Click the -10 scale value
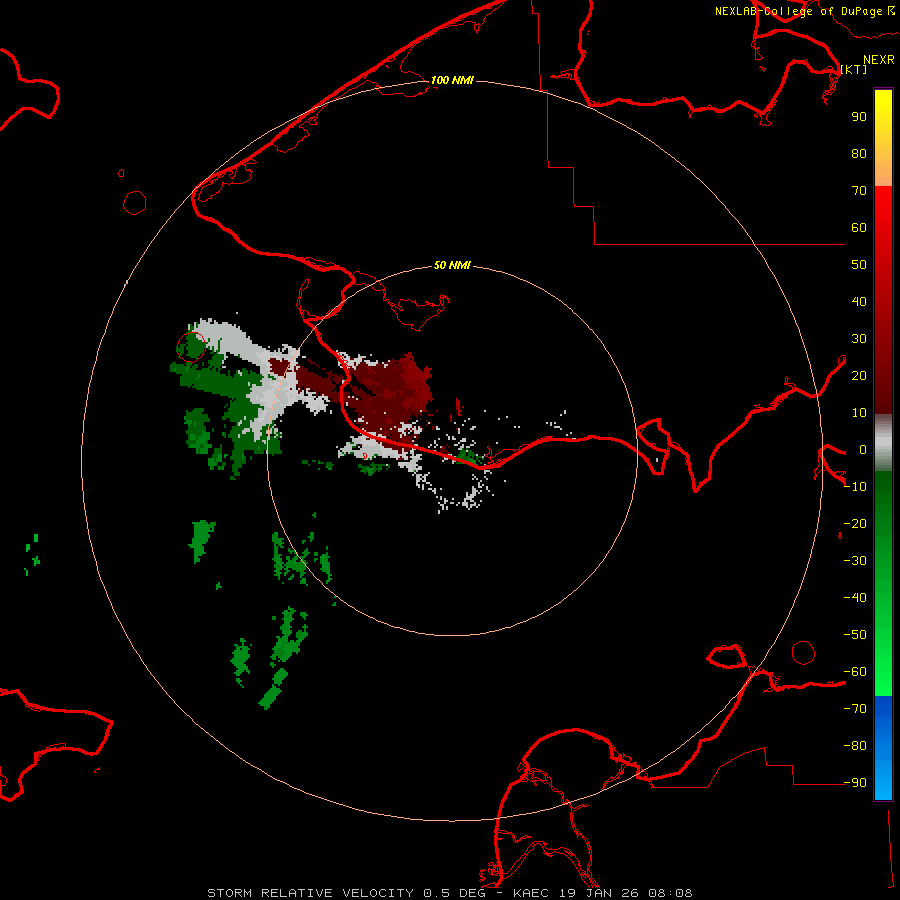 tap(855, 487)
